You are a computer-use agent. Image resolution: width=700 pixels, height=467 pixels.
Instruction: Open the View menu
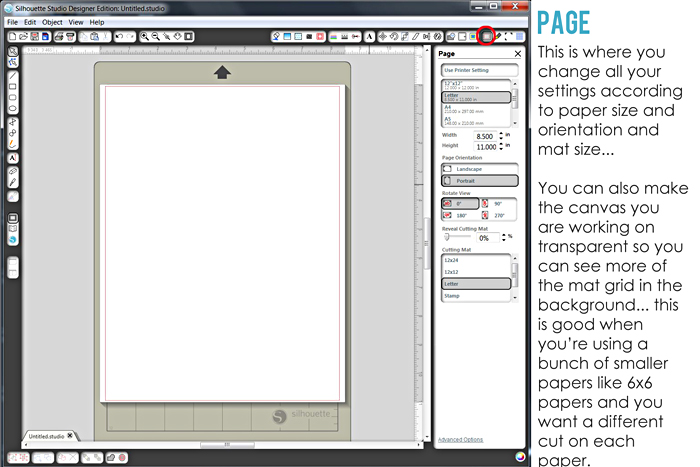pyautogui.click(x=76, y=22)
